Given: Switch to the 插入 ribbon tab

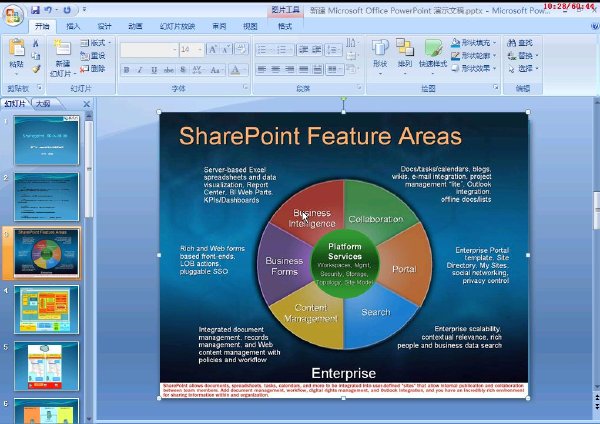Looking at the screenshot, I should tap(73, 26).
